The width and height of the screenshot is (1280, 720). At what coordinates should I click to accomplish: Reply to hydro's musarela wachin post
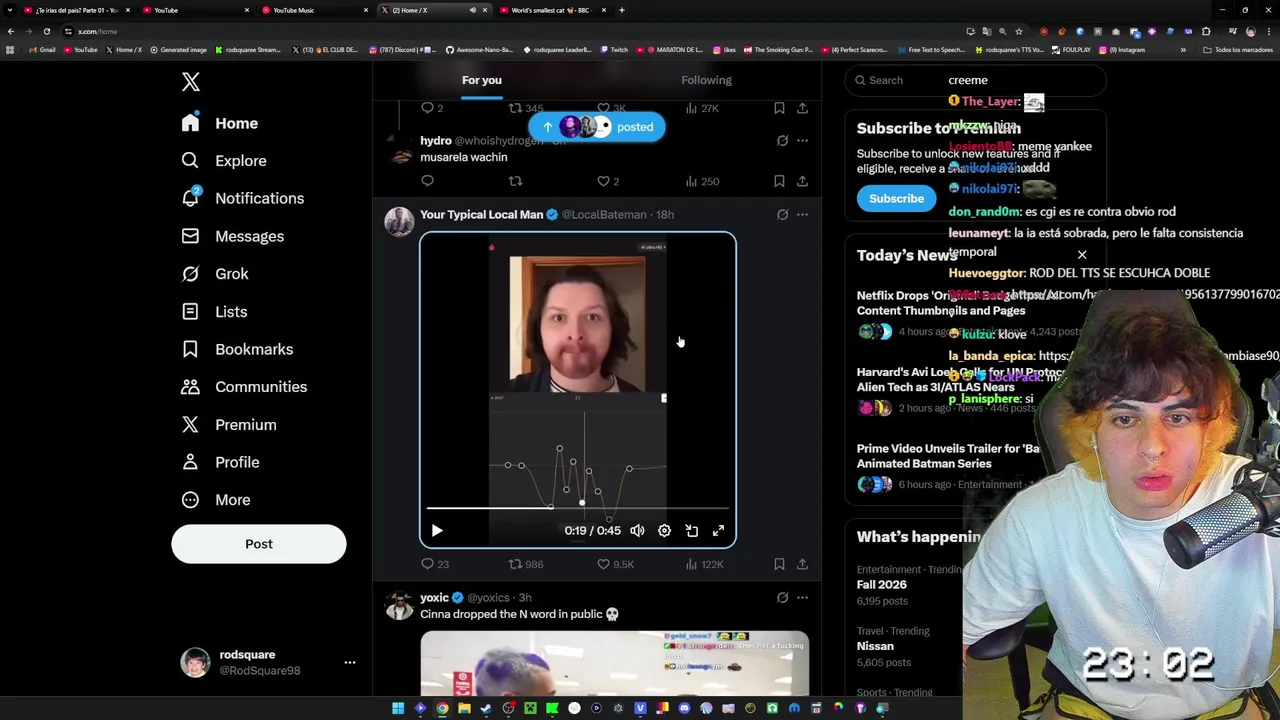pyautogui.click(x=427, y=181)
